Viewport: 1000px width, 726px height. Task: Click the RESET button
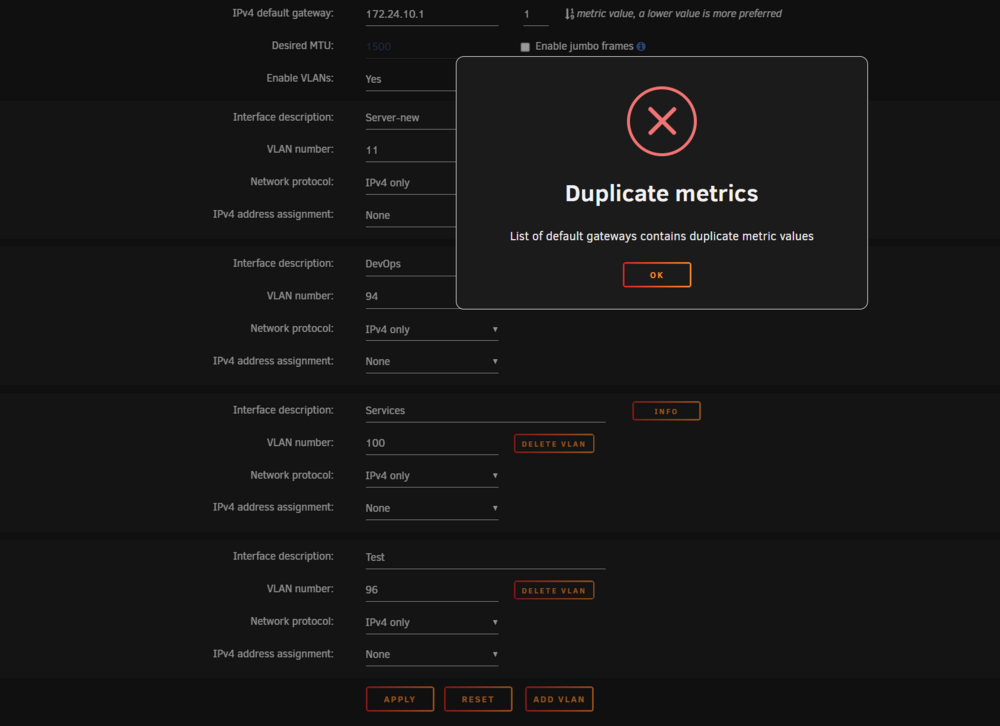[x=478, y=699]
